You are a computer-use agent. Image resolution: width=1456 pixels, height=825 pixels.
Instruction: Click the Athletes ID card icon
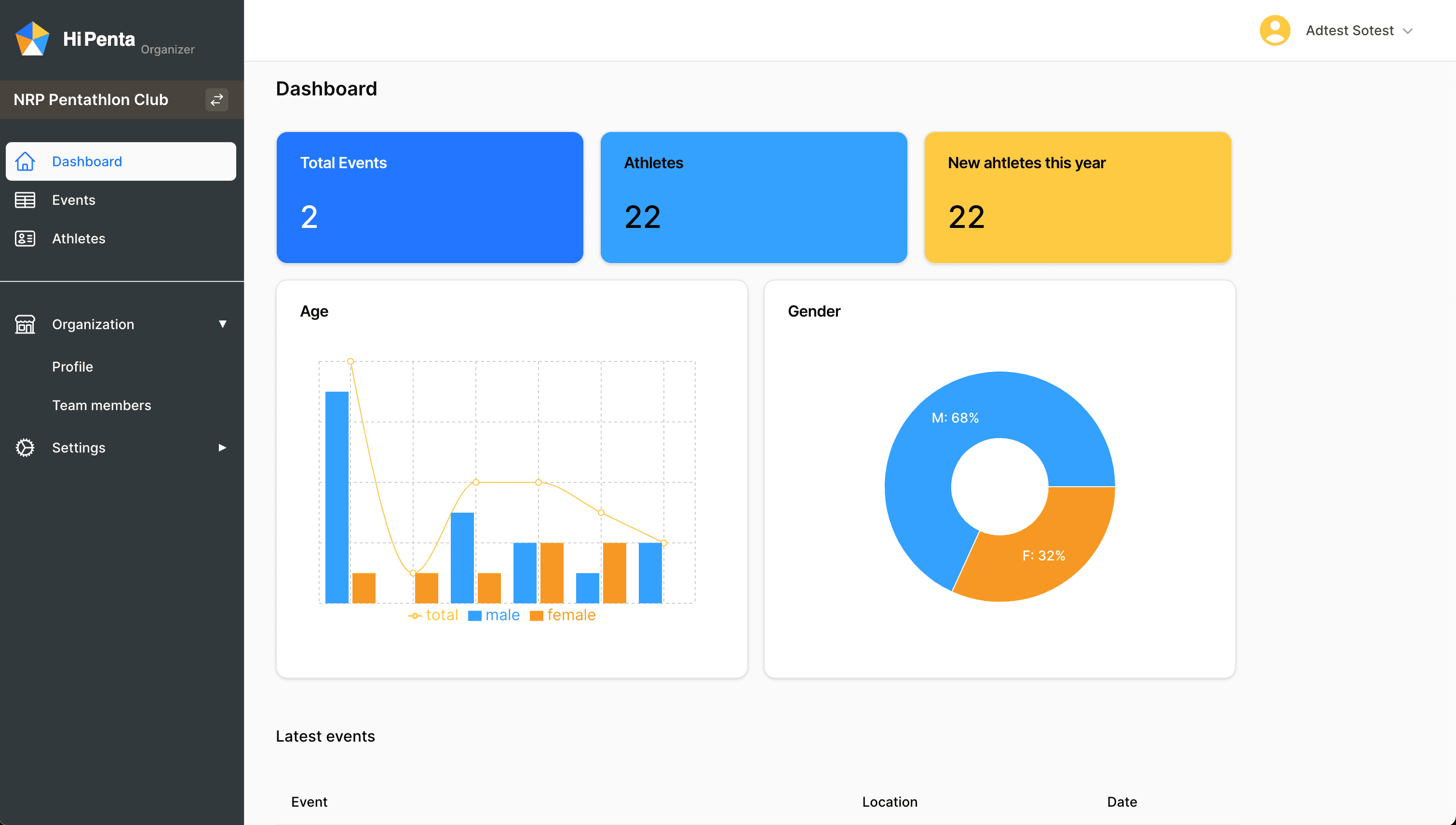pyautogui.click(x=25, y=239)
